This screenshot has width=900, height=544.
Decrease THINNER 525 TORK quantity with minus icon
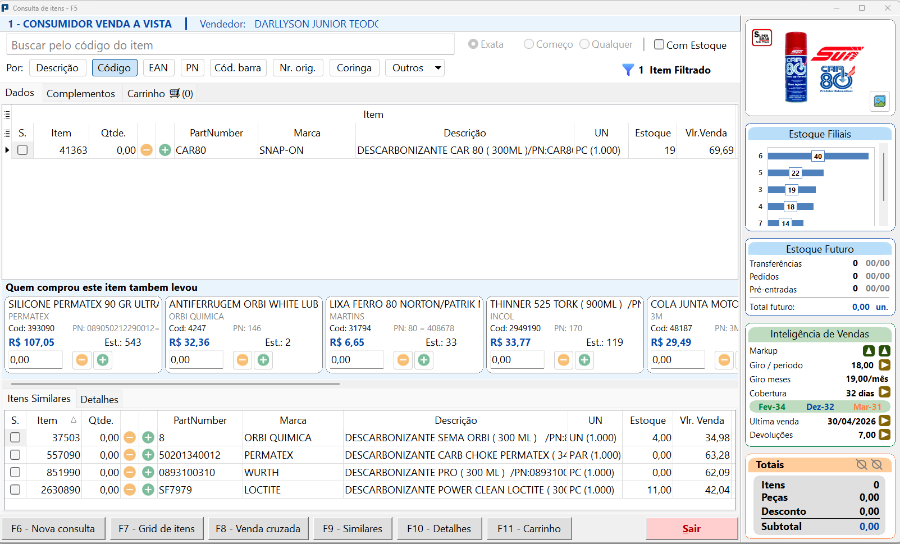point(564,360)
